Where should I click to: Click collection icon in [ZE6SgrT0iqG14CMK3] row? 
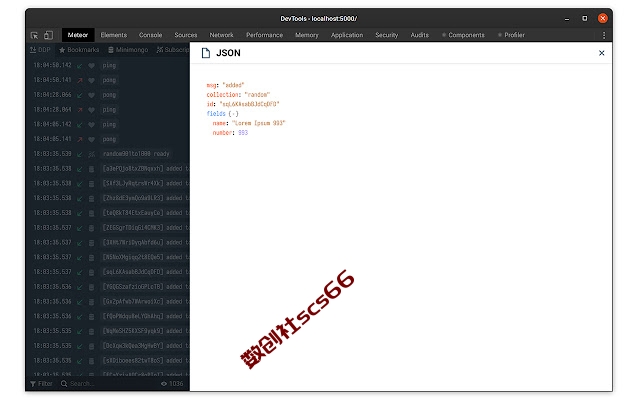pos(91,228)
